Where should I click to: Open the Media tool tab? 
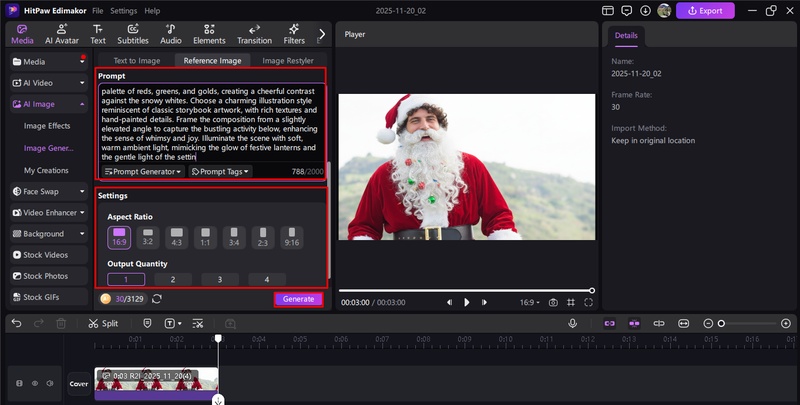tap(22, 34)
